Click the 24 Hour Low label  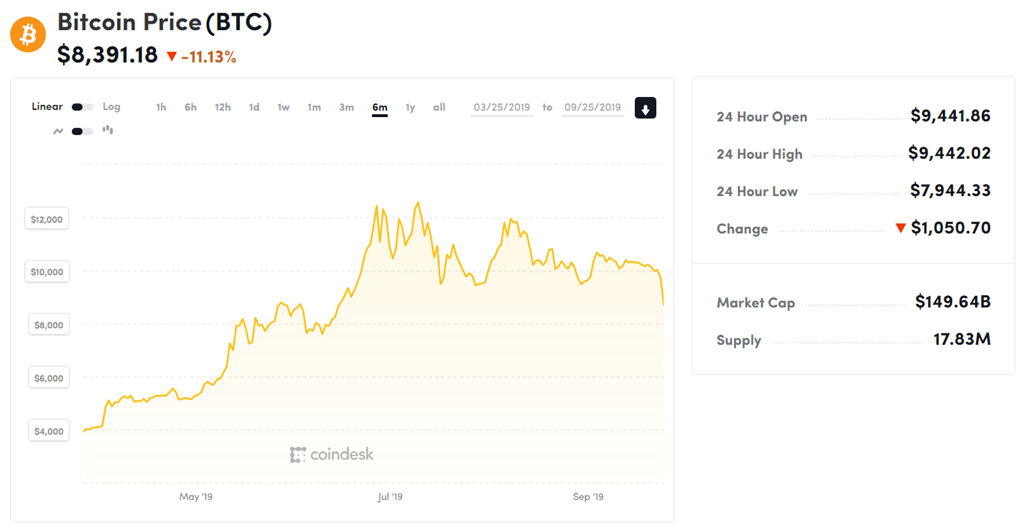(x=757, y=191)
